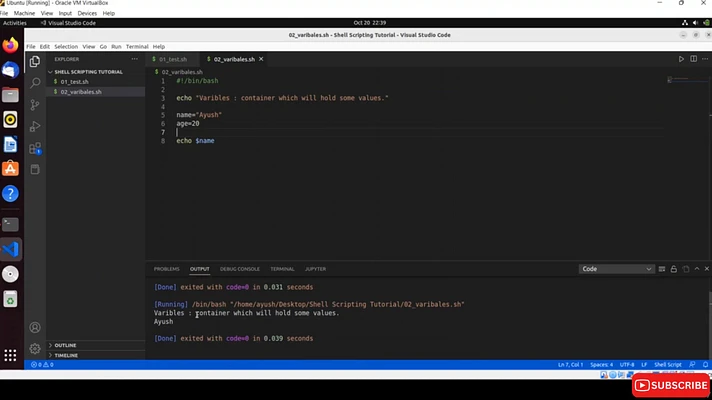Toggle output auto-scroll lock
This screenshot has width=712, height=400.
pyautogui.click(x=673, y=269)
